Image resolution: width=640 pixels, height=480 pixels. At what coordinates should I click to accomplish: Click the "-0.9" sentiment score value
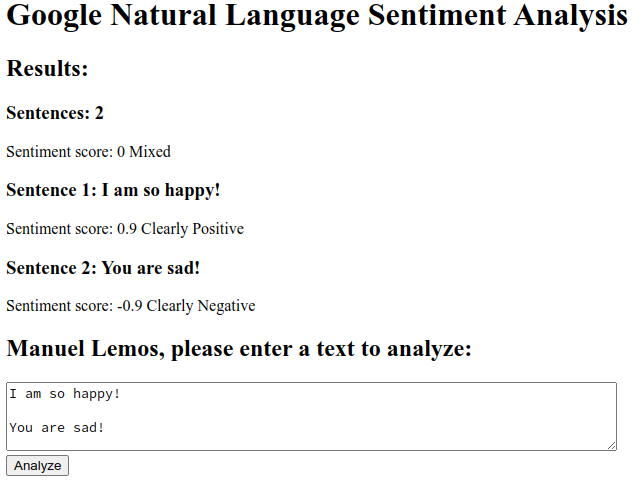tap(129, 306)
